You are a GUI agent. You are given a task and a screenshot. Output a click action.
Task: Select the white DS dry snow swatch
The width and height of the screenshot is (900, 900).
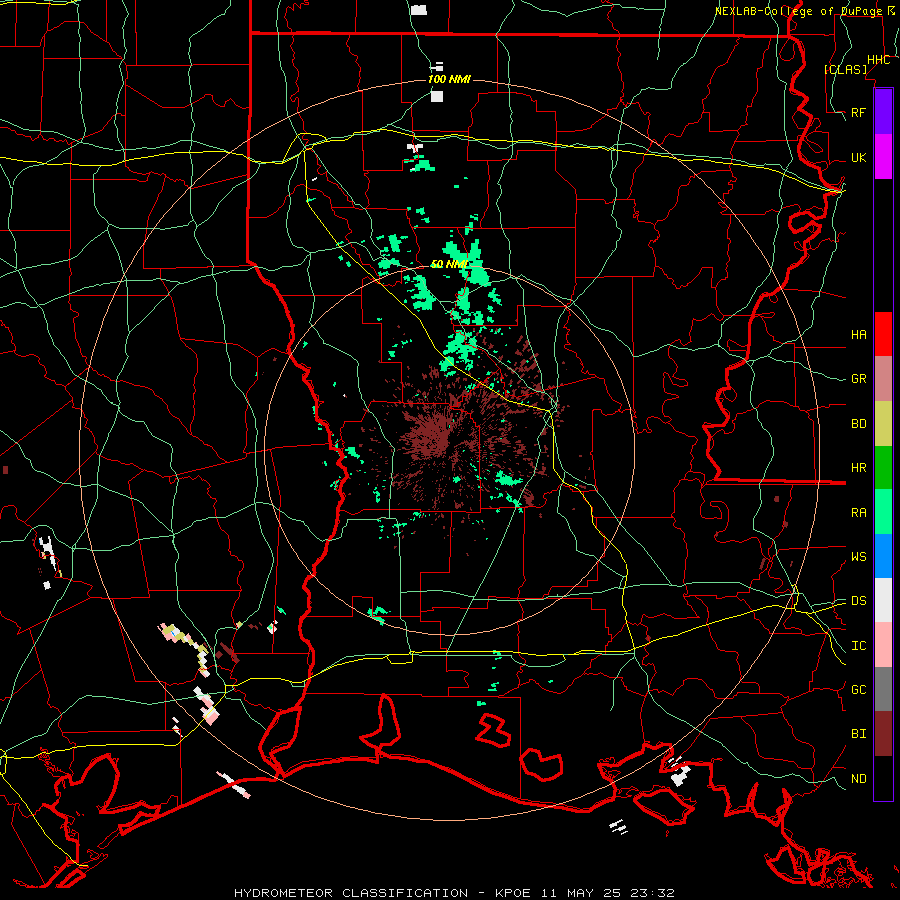coord(883,600)
